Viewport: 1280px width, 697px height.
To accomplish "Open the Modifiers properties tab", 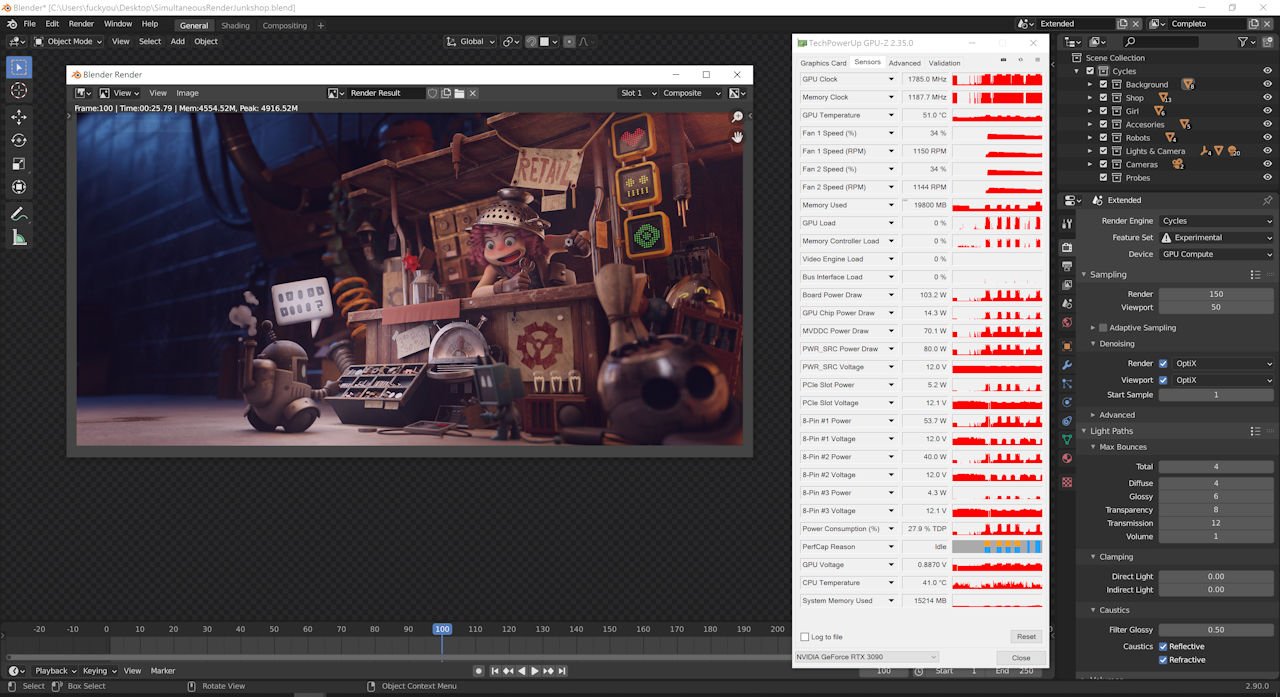I will tap(1067, 365).
